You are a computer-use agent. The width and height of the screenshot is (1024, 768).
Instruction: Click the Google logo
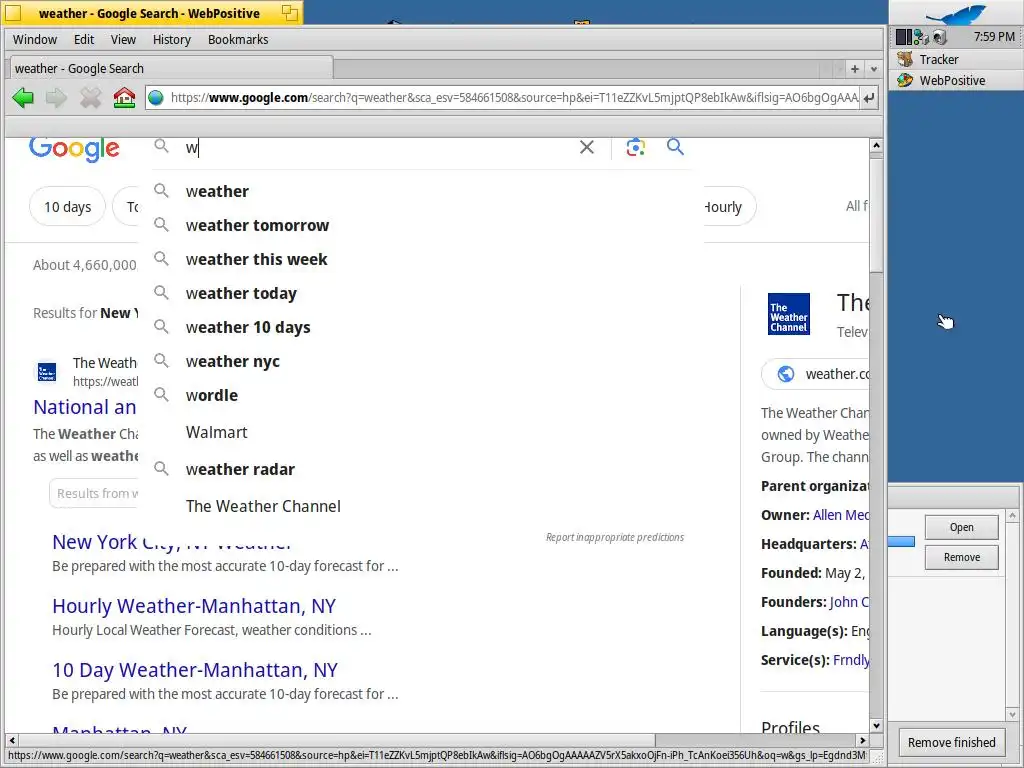point(74,149)
